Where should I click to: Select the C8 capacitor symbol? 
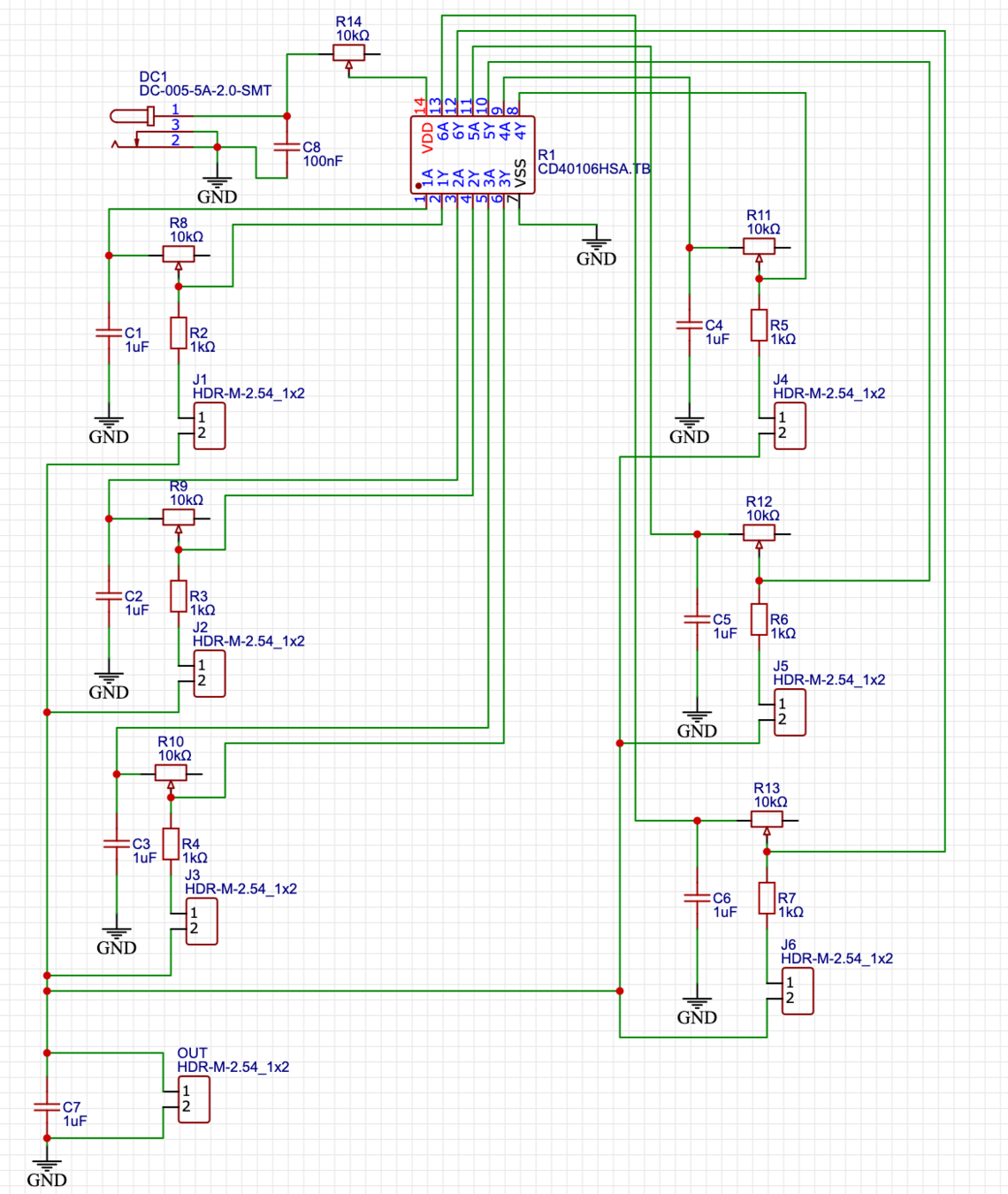point(286,147)
